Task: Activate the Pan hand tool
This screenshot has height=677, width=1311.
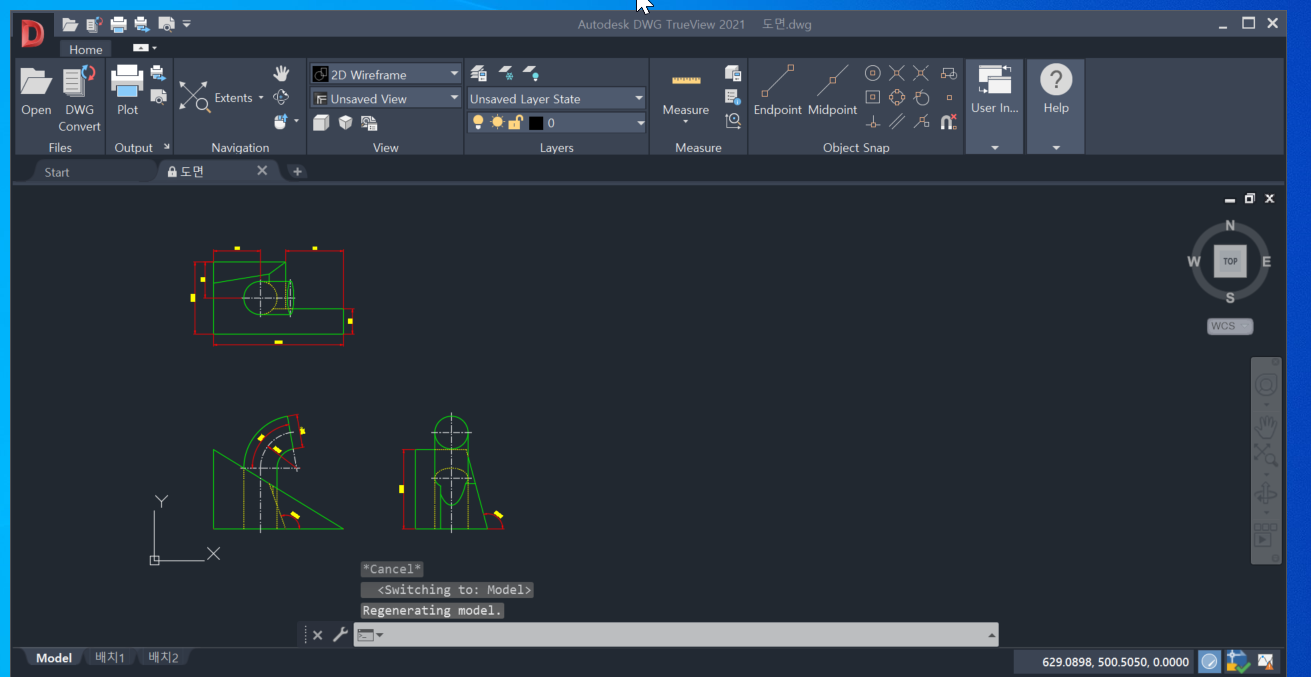Action: coord(282,74)
